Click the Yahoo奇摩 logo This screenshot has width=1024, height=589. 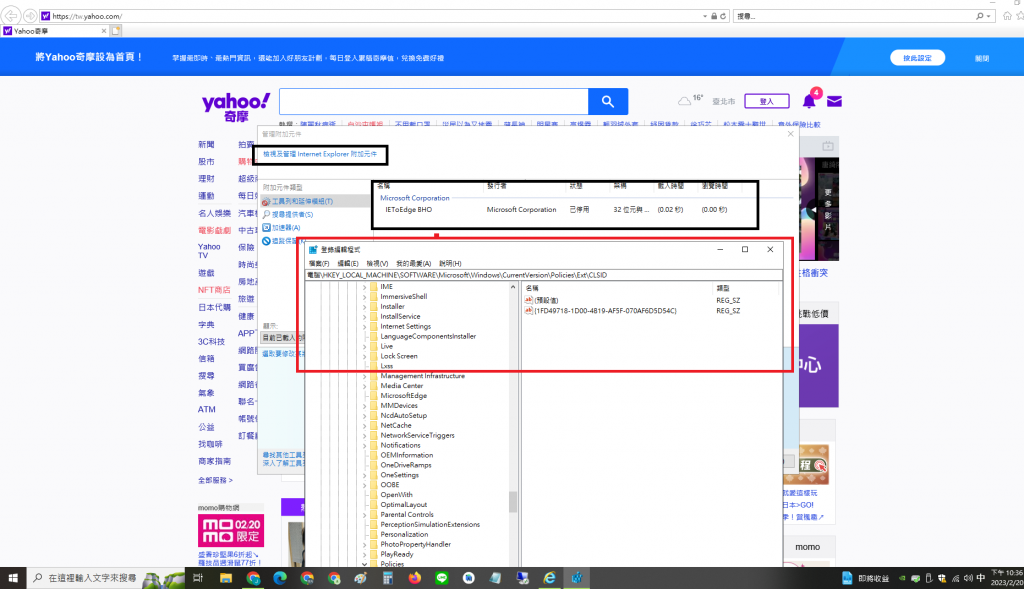(x=236, y=107)
